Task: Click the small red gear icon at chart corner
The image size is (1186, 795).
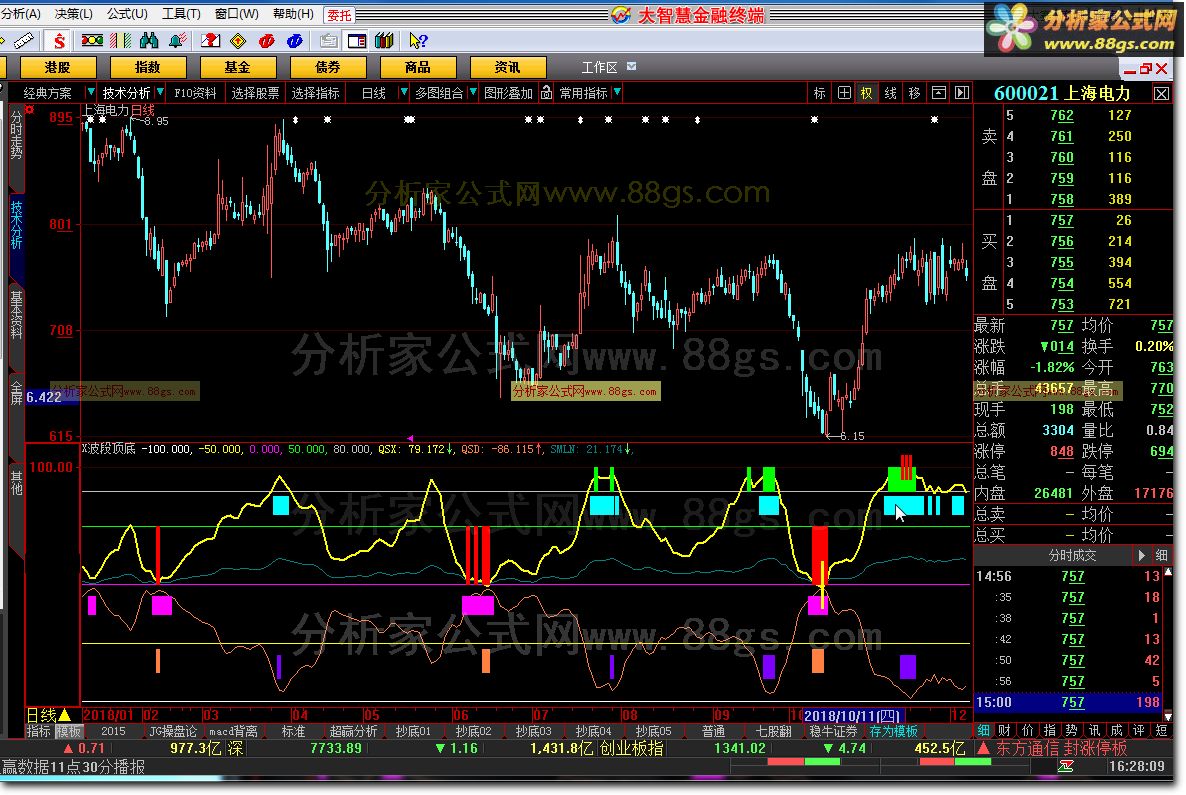Action: [x=29, y=110]
